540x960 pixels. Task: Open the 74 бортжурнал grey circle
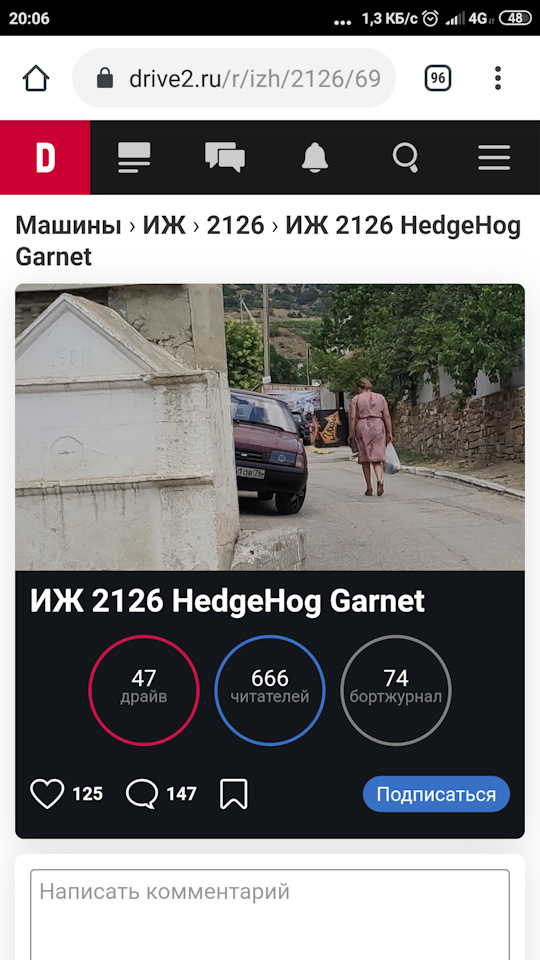point(396,690)
